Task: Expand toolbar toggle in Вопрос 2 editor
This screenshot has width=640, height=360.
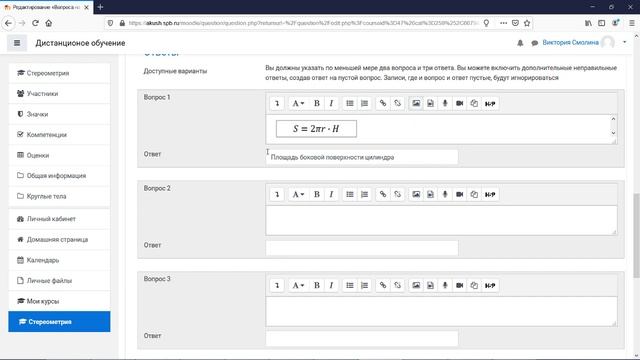Action: pos(277,195)
